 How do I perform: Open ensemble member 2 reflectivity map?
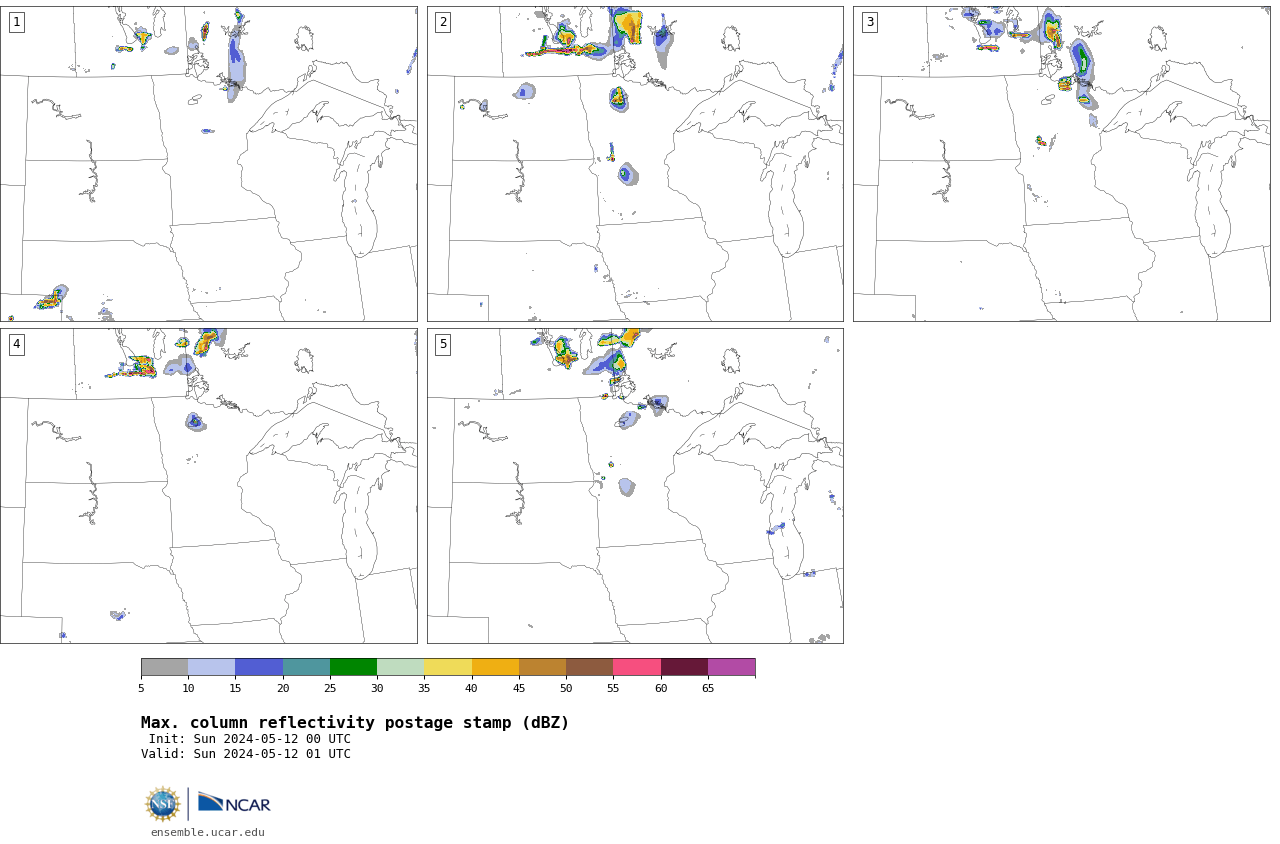635,164
